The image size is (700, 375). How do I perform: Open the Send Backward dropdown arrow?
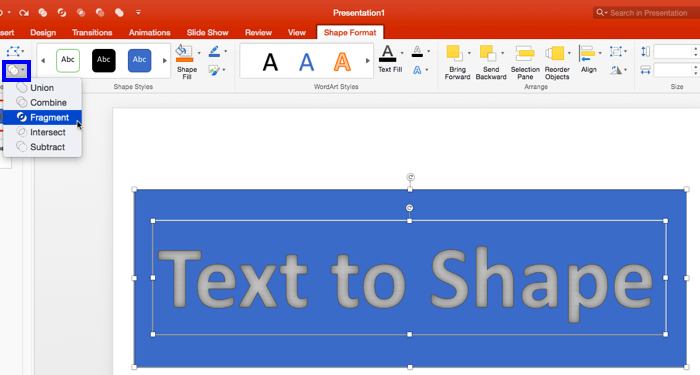click(x=502, y=53)
